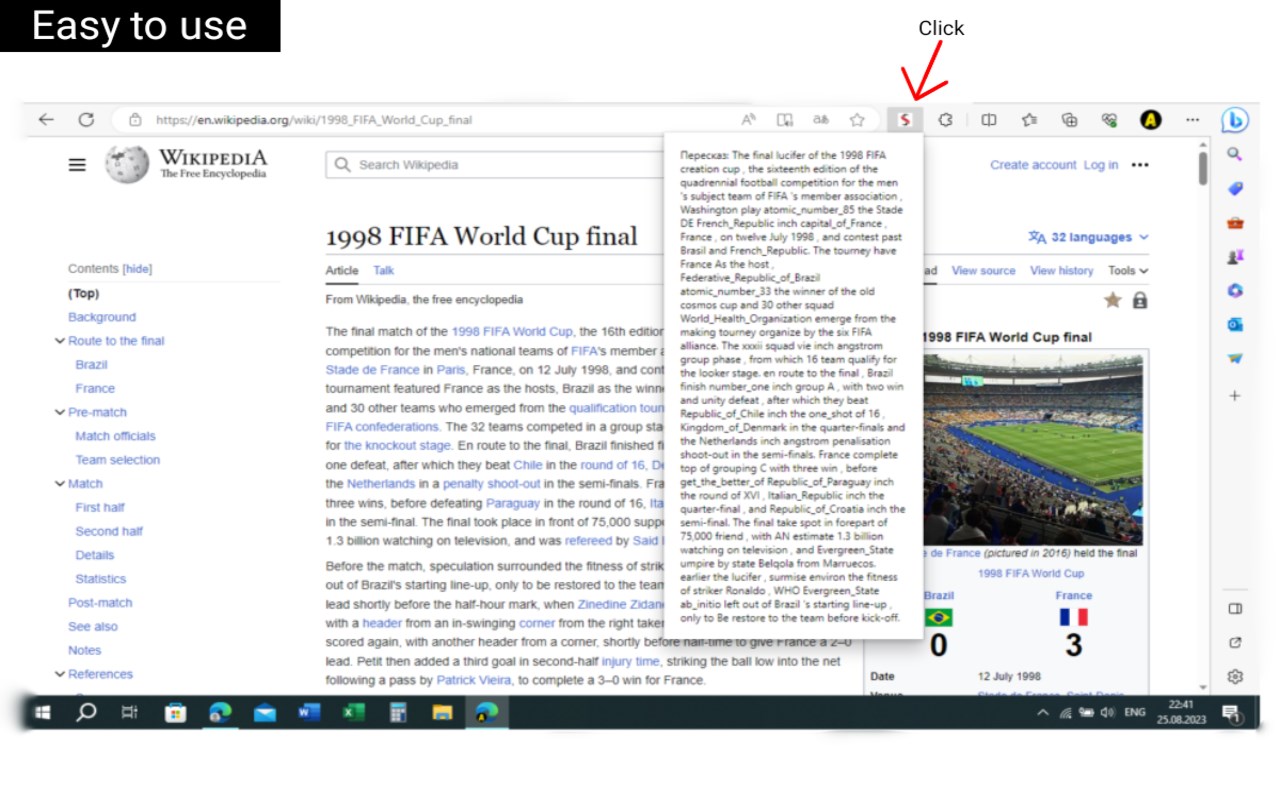Open the yellow profile avatar
This screenshot has width=1280, height=800.
point(1151,120)
